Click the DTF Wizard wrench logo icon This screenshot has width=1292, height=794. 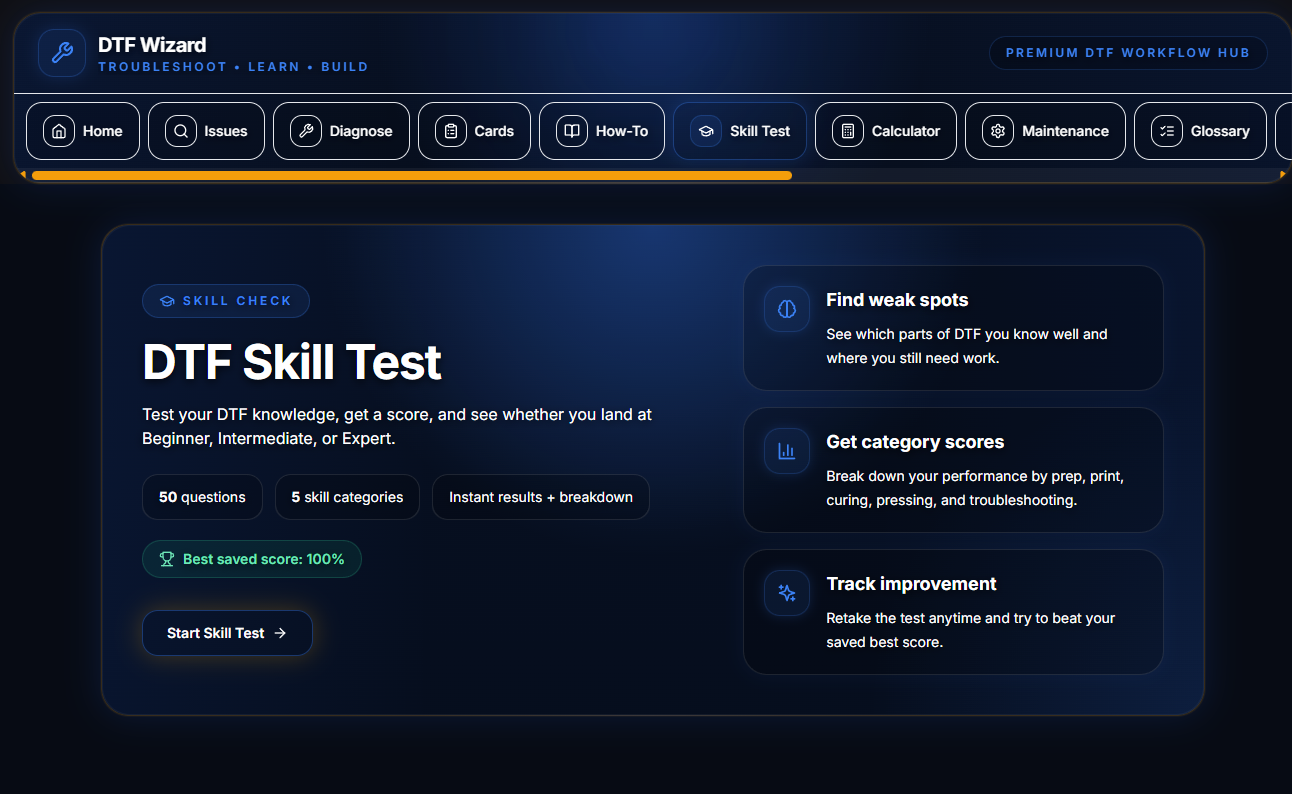62,53
